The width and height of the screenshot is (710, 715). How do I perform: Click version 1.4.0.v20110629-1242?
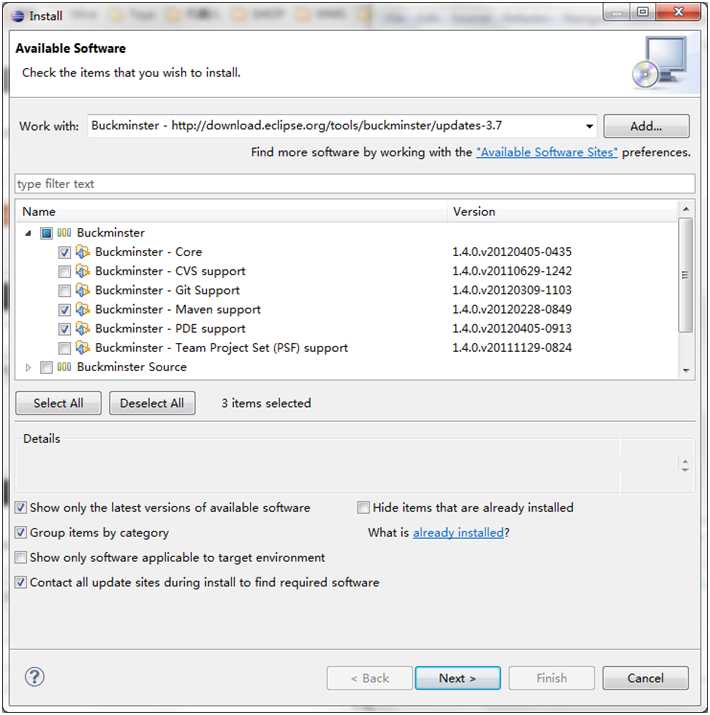(x=512, y=271)
